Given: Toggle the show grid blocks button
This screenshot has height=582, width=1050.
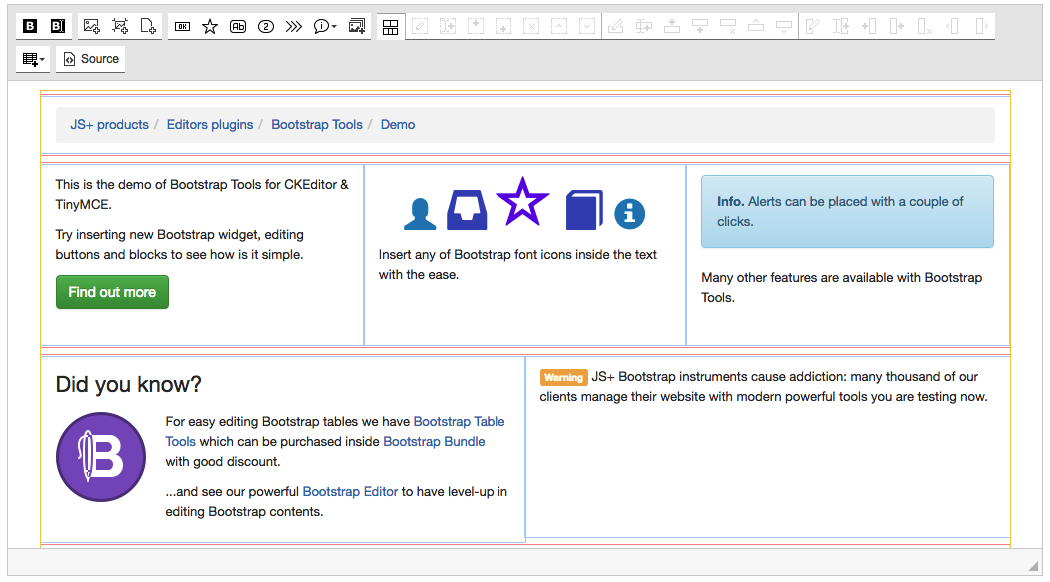Looking at the screenshot, I should pos(391,27).
